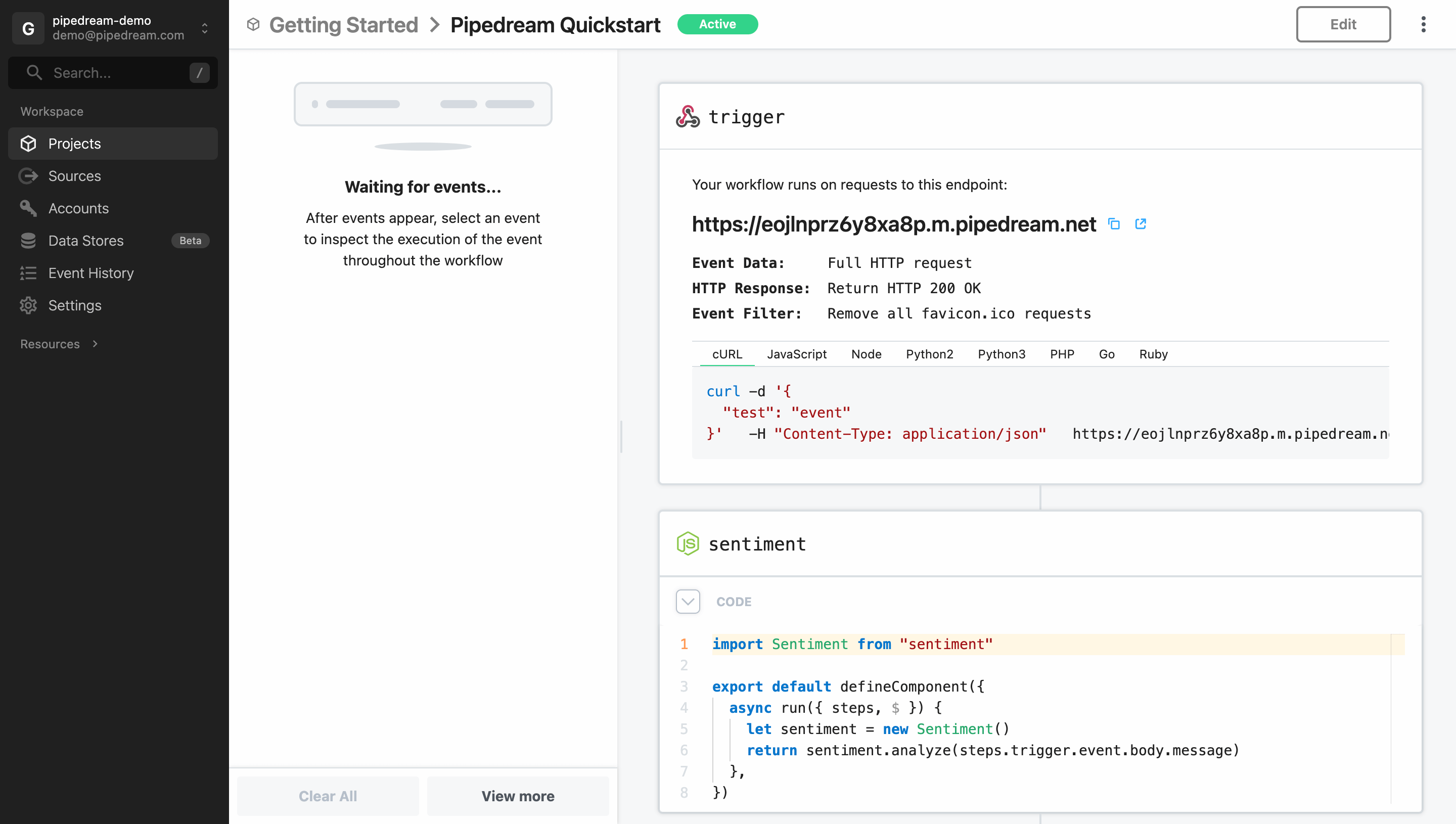Click the Node.js icon on the sentiment step

coord(688,543)
